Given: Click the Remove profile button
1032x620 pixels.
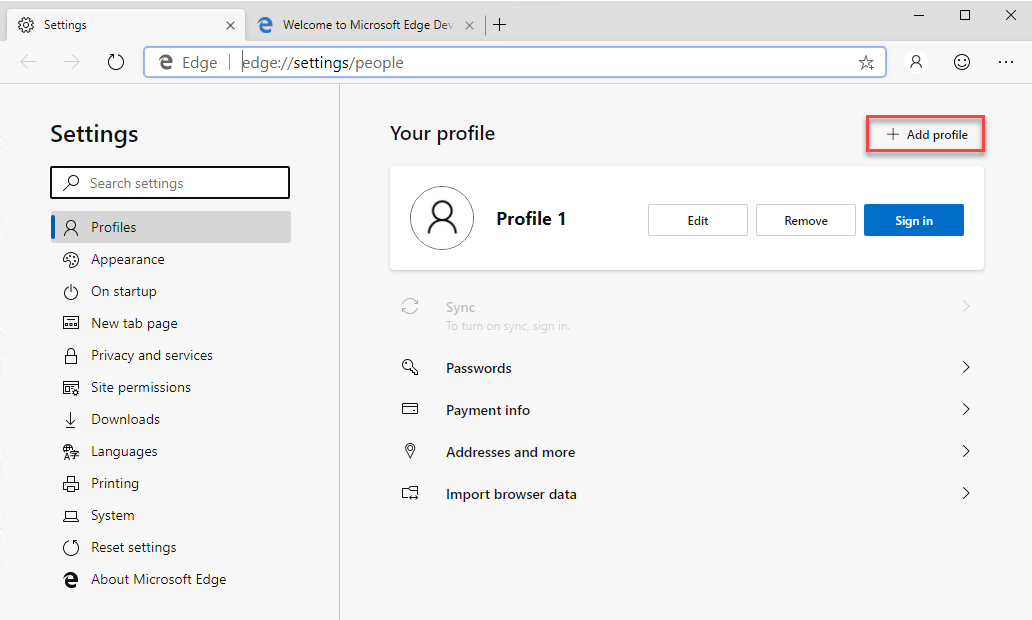Looking at the screenshot, I should click(x=806, y=220).
